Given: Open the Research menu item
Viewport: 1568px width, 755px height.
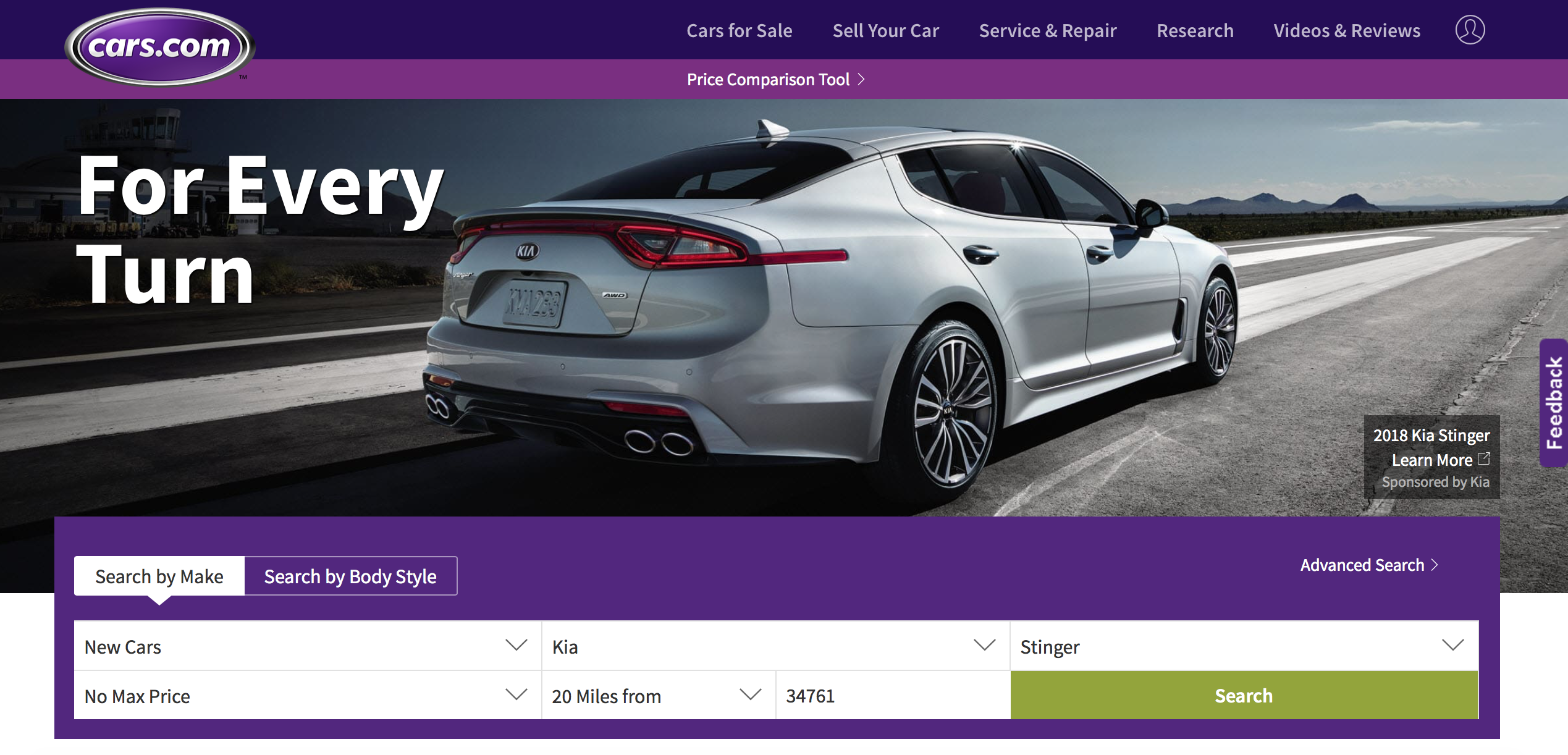Looking at the screenshot, I should (1195, 30).
